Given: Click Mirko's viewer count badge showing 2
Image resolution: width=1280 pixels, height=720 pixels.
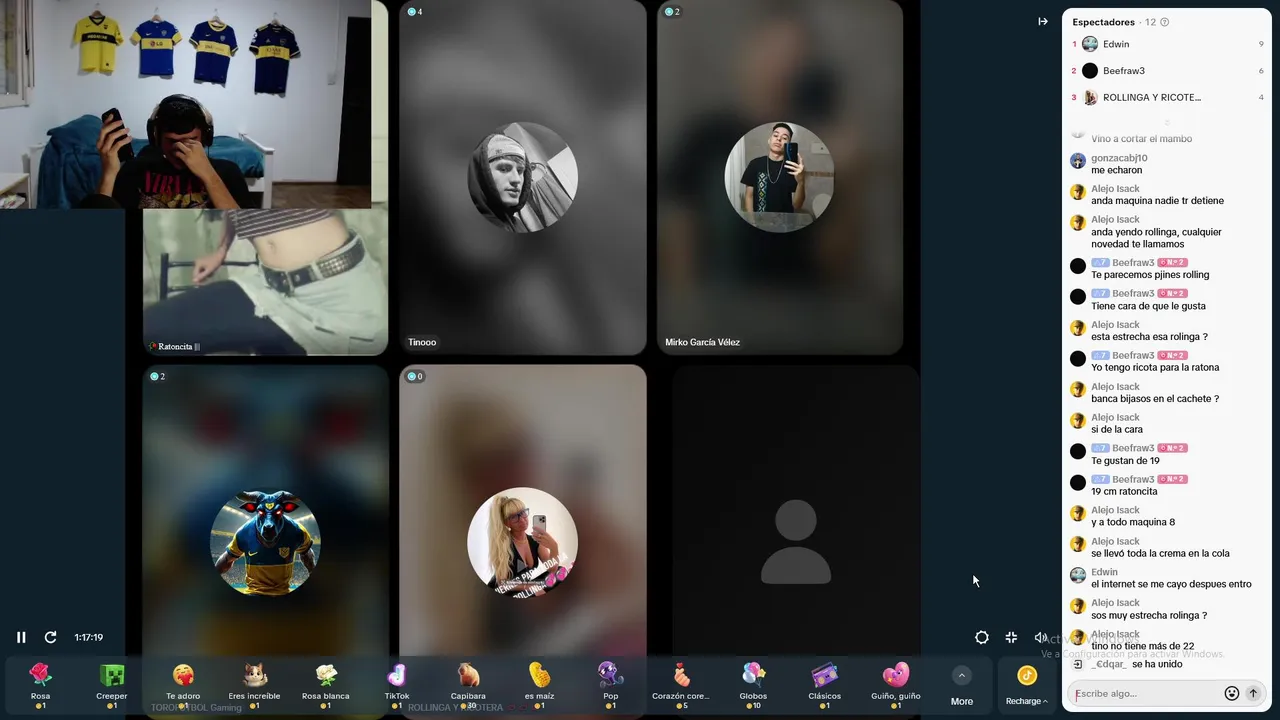Looking at the screenshot, I should coord(672,12).
